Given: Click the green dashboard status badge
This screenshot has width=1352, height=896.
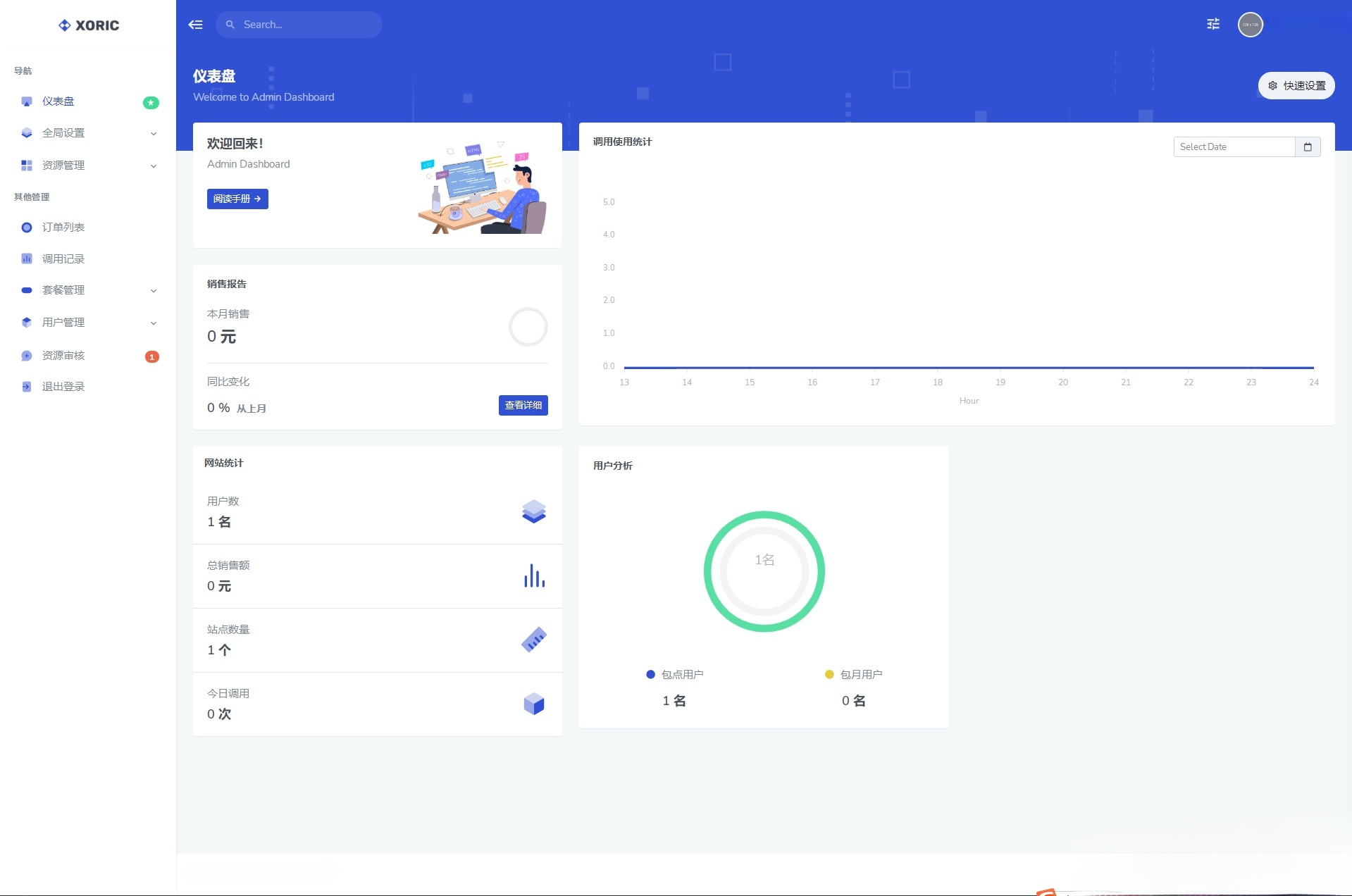Looking at the screenshot, I should (x=150, y=101).
